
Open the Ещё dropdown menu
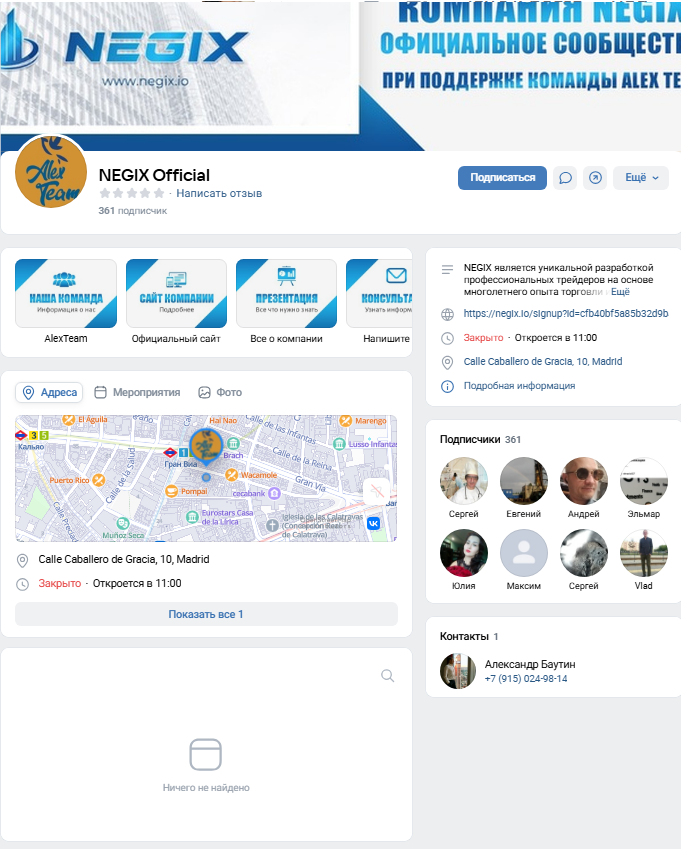click(x=641, y=178)
